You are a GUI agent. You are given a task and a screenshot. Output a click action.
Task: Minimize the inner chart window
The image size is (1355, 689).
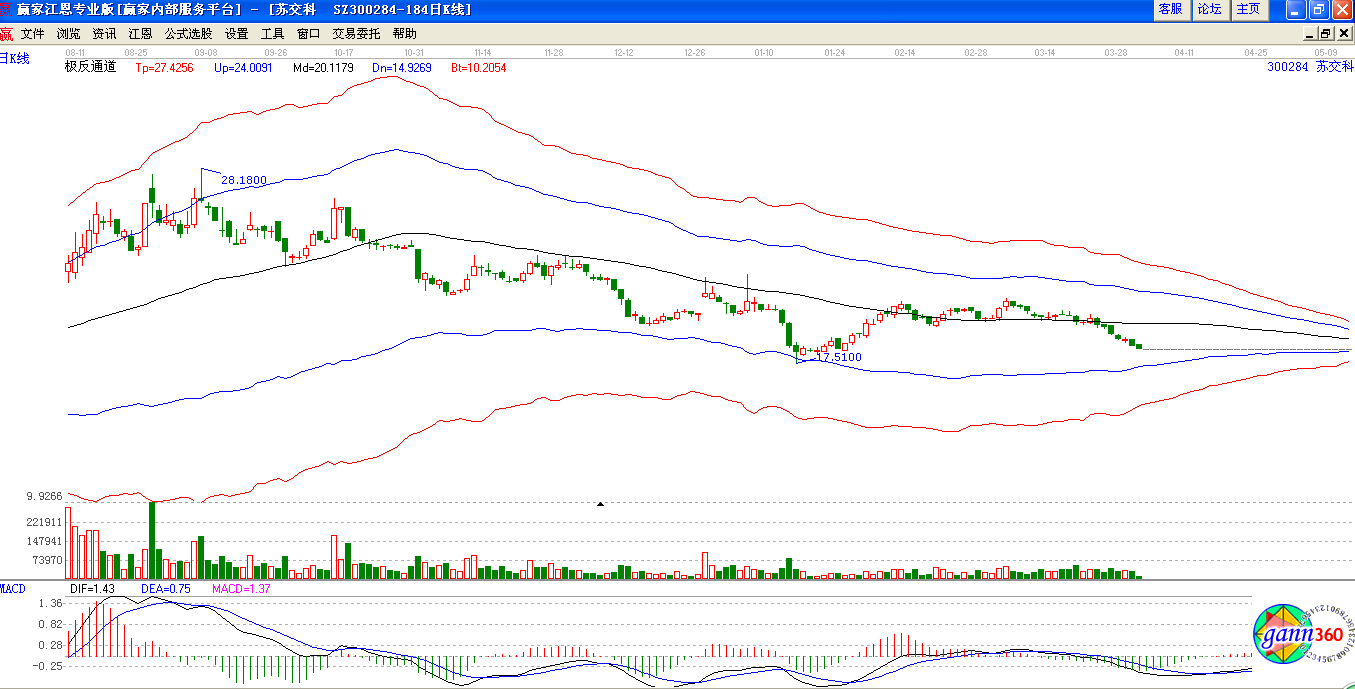1309,33
